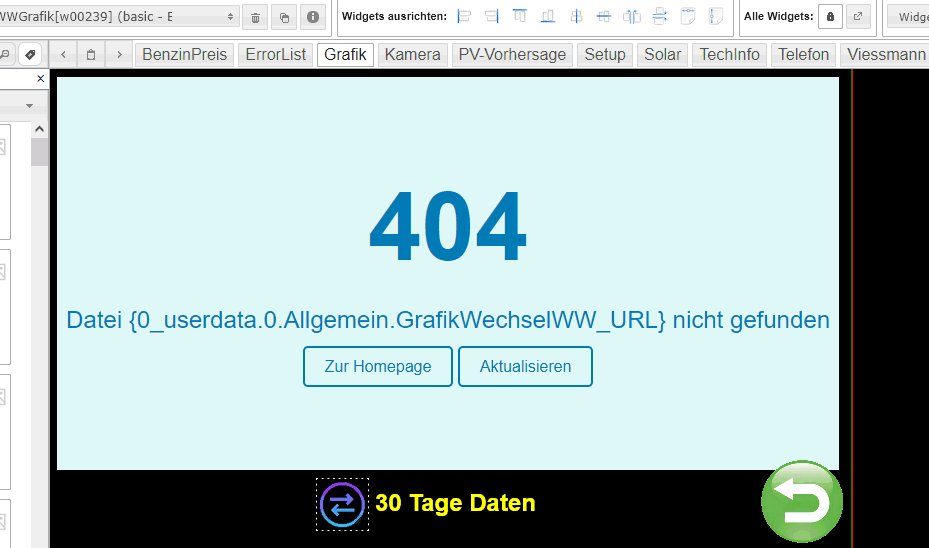Click the 'Datei ... nicht gefunden' error message

point(448,320)
